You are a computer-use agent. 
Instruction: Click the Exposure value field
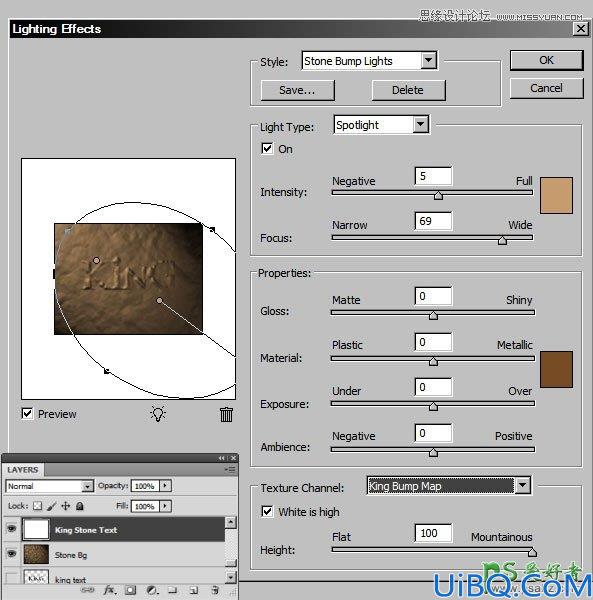pyautogui.click(x=433, y=387)
